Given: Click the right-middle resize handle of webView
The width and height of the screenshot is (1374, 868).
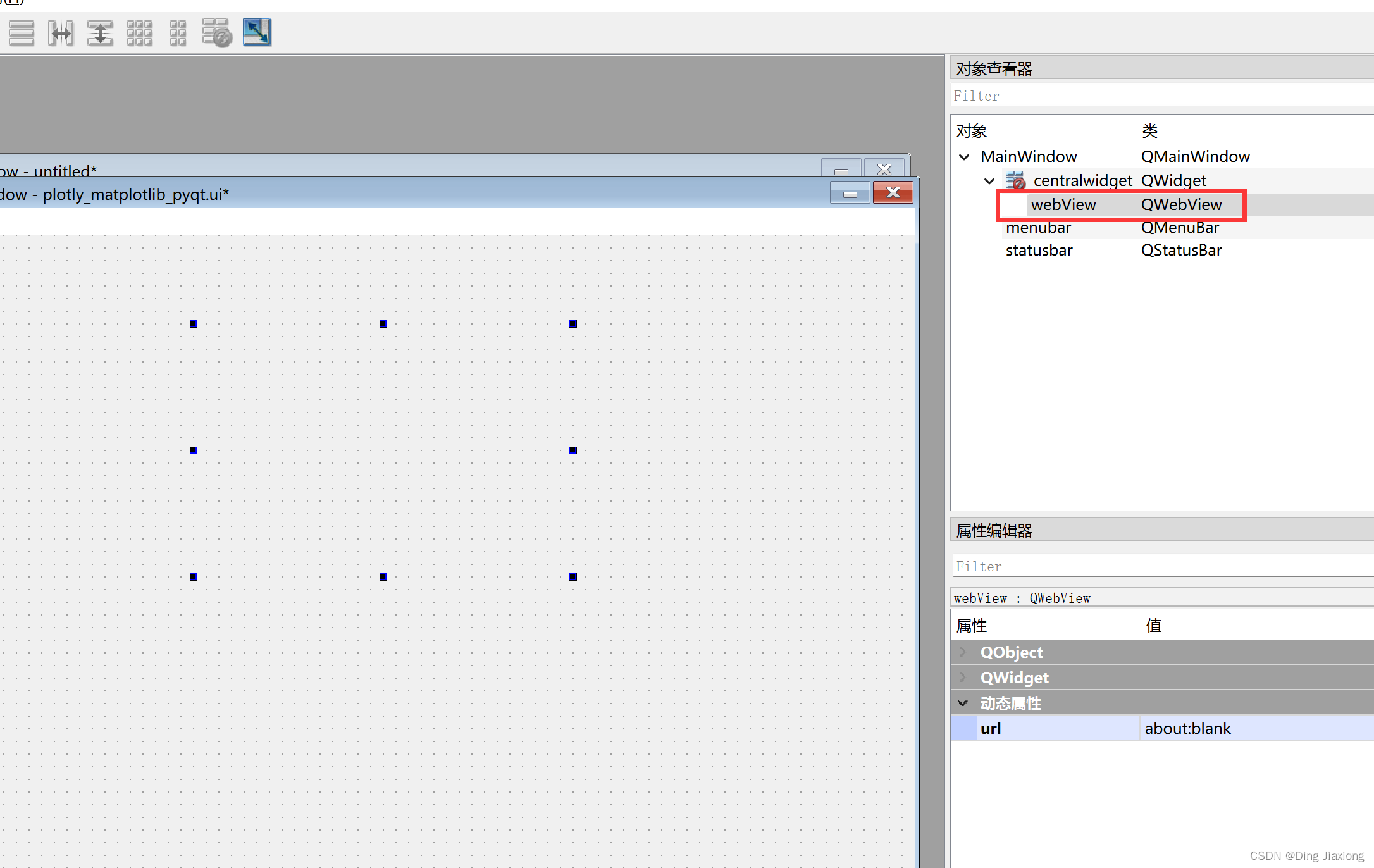Looking at the screenshot, I should point(573,450).
